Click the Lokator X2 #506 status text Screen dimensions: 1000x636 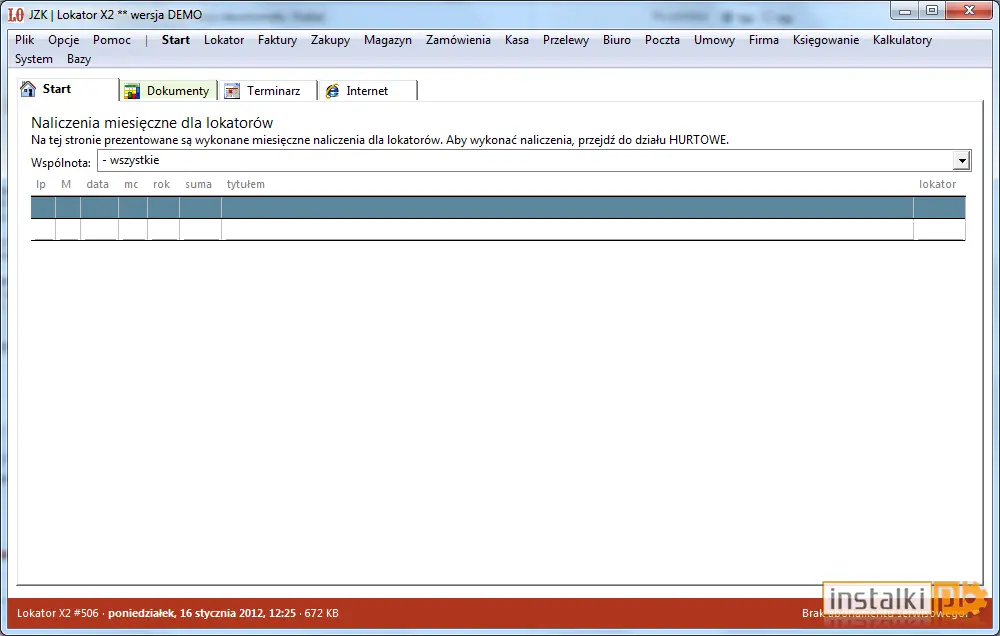(58, 613)
